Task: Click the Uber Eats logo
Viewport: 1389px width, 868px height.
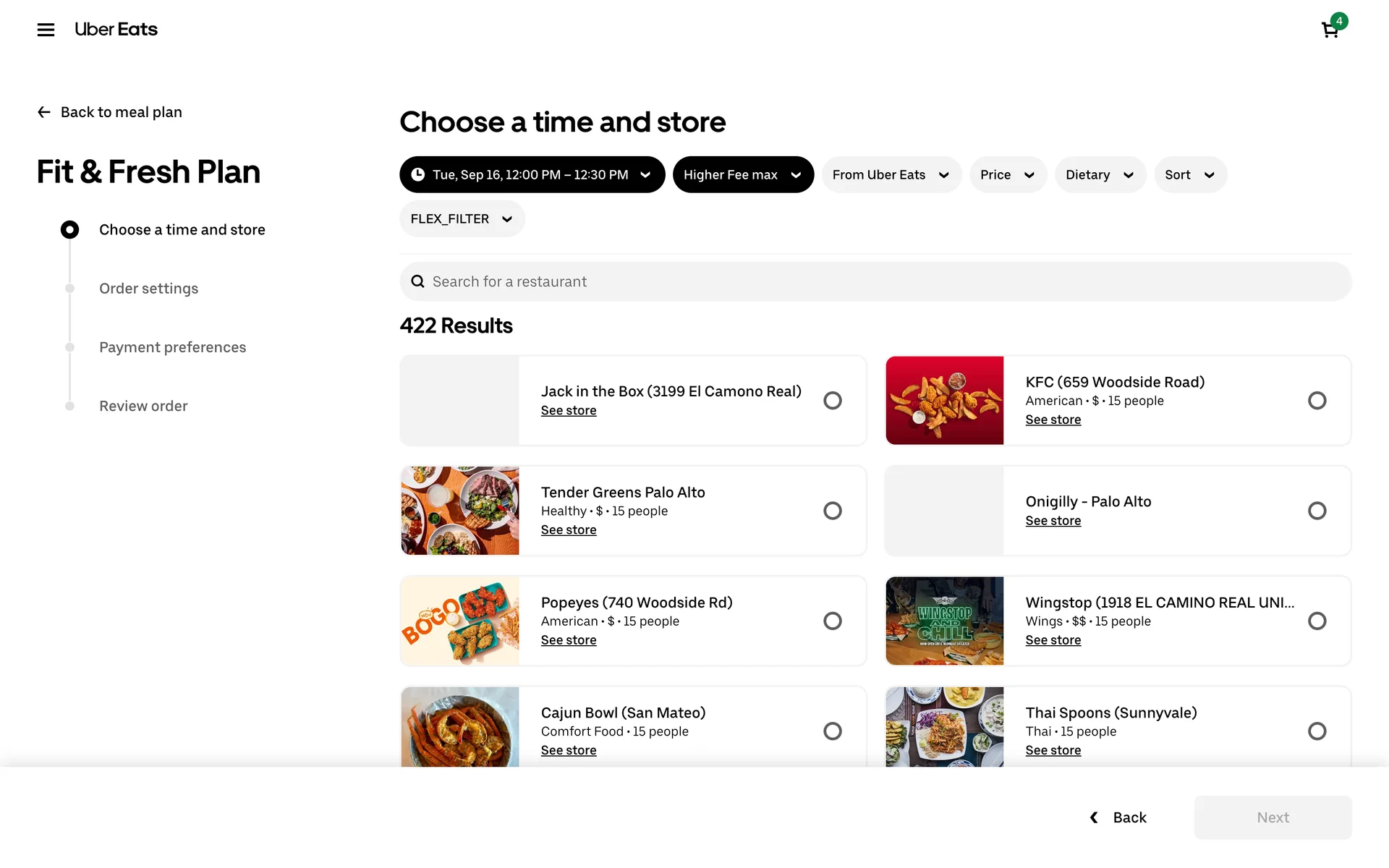Action: click(116, 30)
